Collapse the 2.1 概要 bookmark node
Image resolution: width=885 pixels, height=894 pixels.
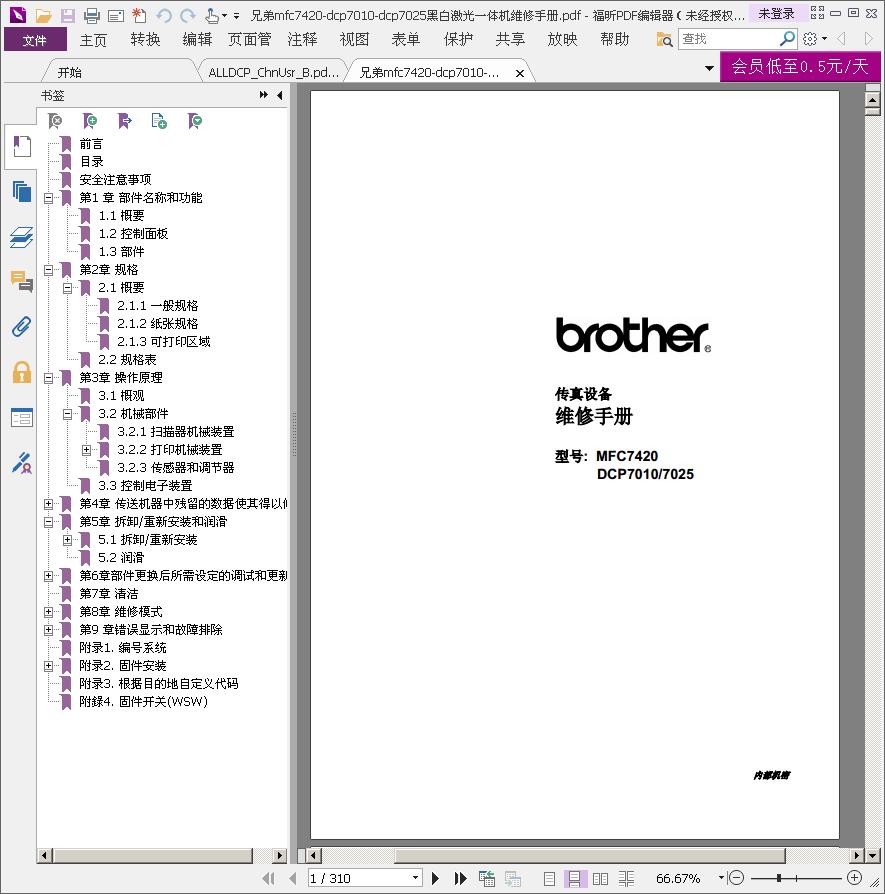pos(67,288)
